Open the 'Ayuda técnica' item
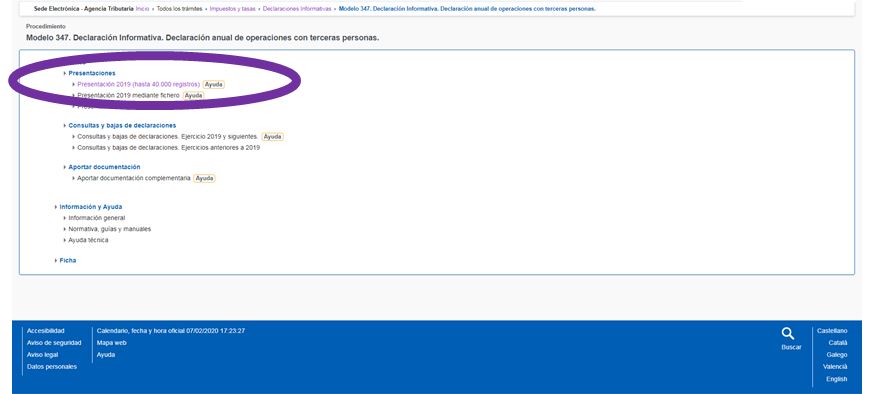Viewport: 876px width, 394px height. (88, 240)
